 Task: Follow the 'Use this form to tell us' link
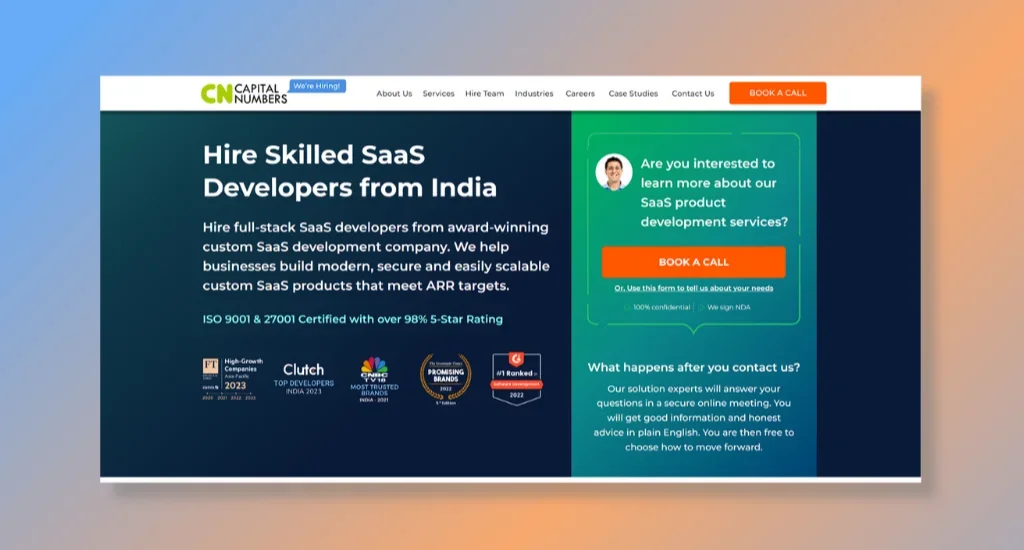[694, 288]
